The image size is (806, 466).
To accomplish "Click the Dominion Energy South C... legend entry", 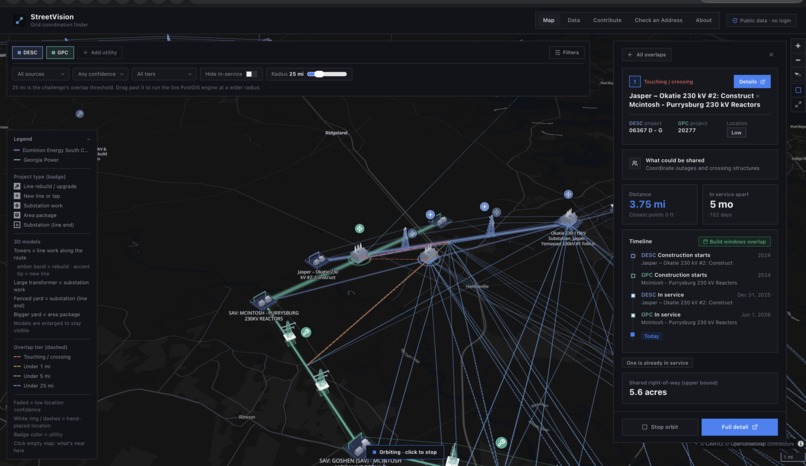I will pyautogui.click(x=51, y=150).
